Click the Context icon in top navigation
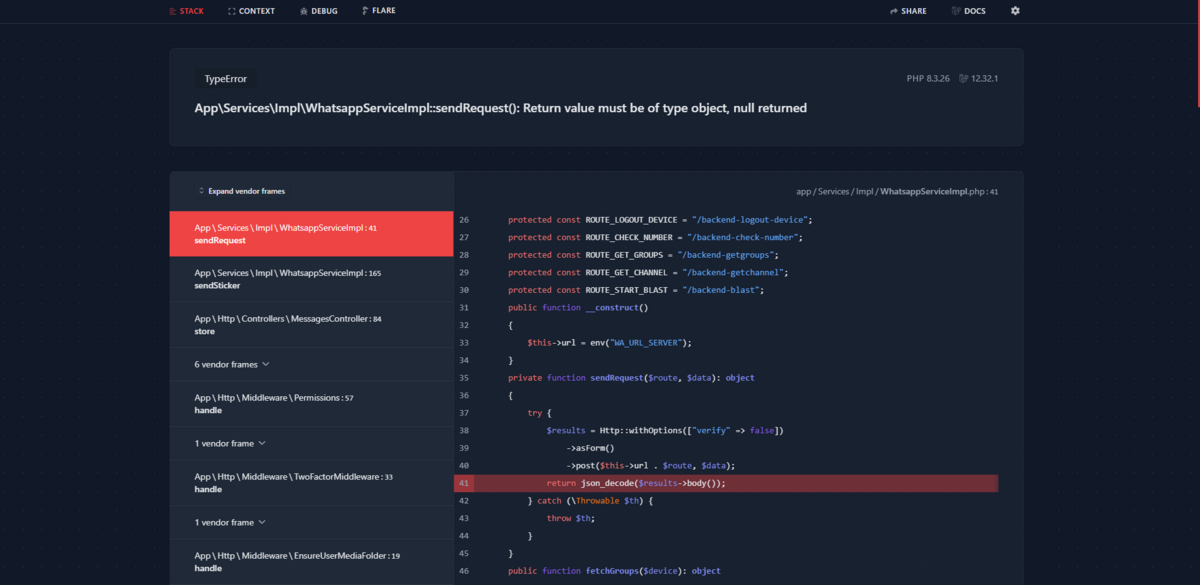Viewport: 1200px width, 585px height. (232, 11)
